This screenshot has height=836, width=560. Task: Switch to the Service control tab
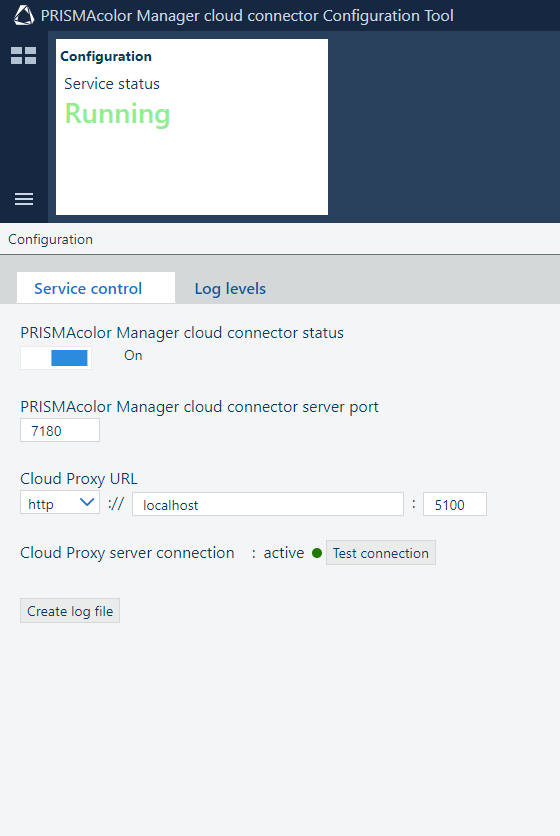point(88,288)
